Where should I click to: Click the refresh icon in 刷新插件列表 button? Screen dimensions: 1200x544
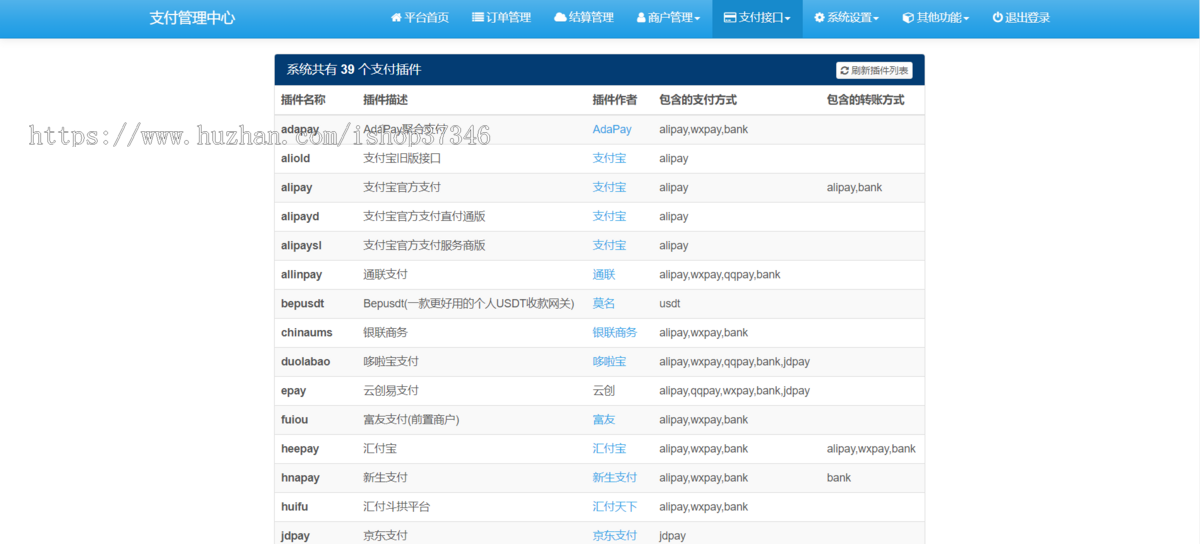845,70
